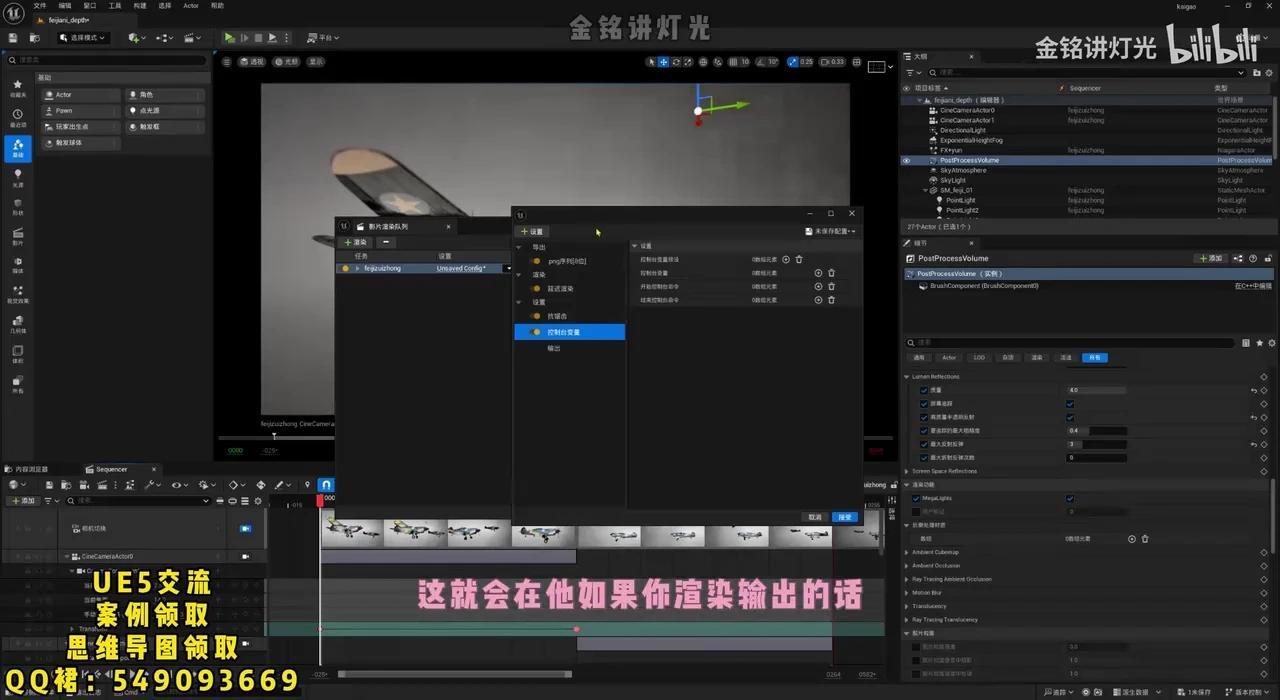Click the blue Accept button in dialog
The width and height of the screenshot is (1280, 700).
(x=845, y=517)
